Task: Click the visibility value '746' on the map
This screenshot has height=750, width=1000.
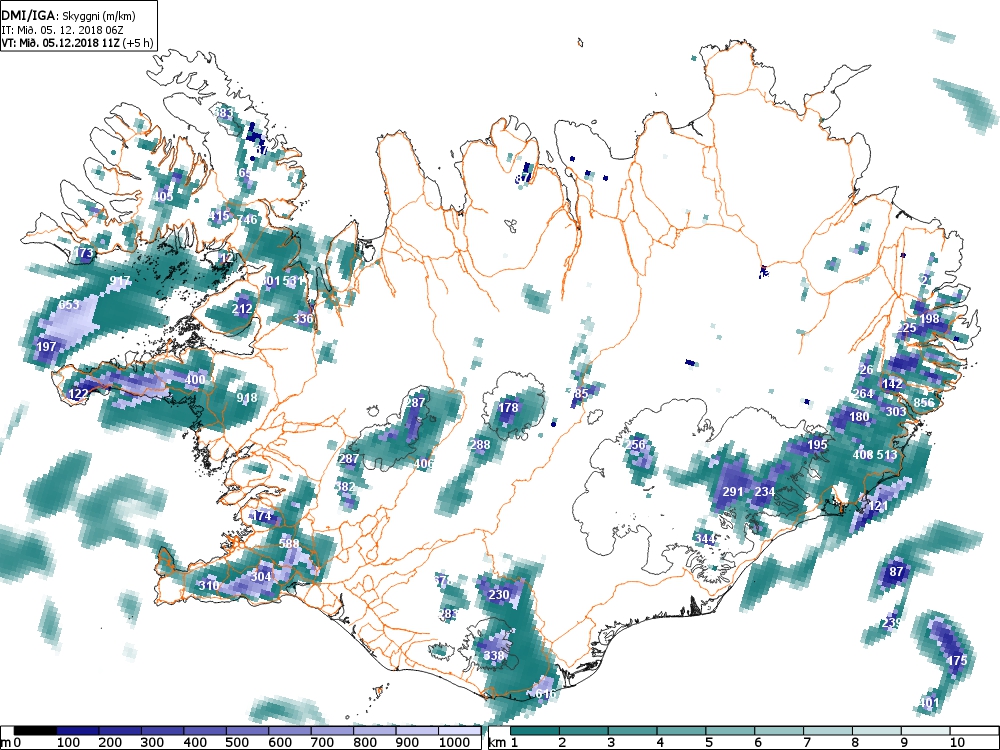Action: (x=247, y=219)
